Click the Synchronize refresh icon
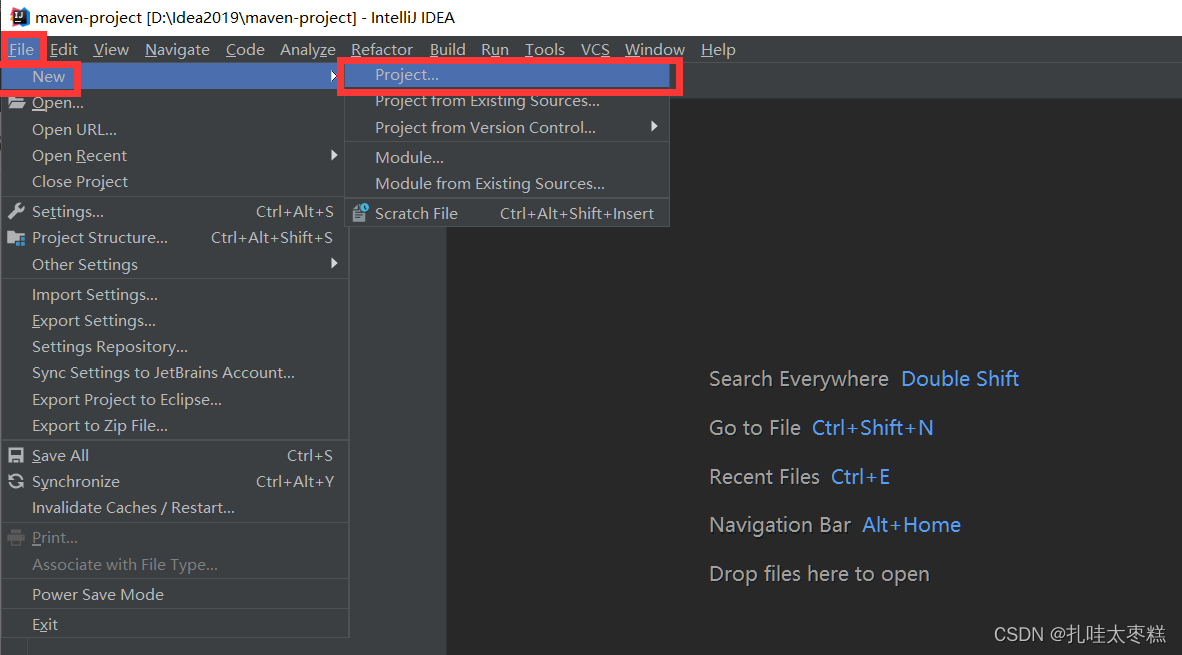Screen dimensions: 1182x655 click(16, 482)
